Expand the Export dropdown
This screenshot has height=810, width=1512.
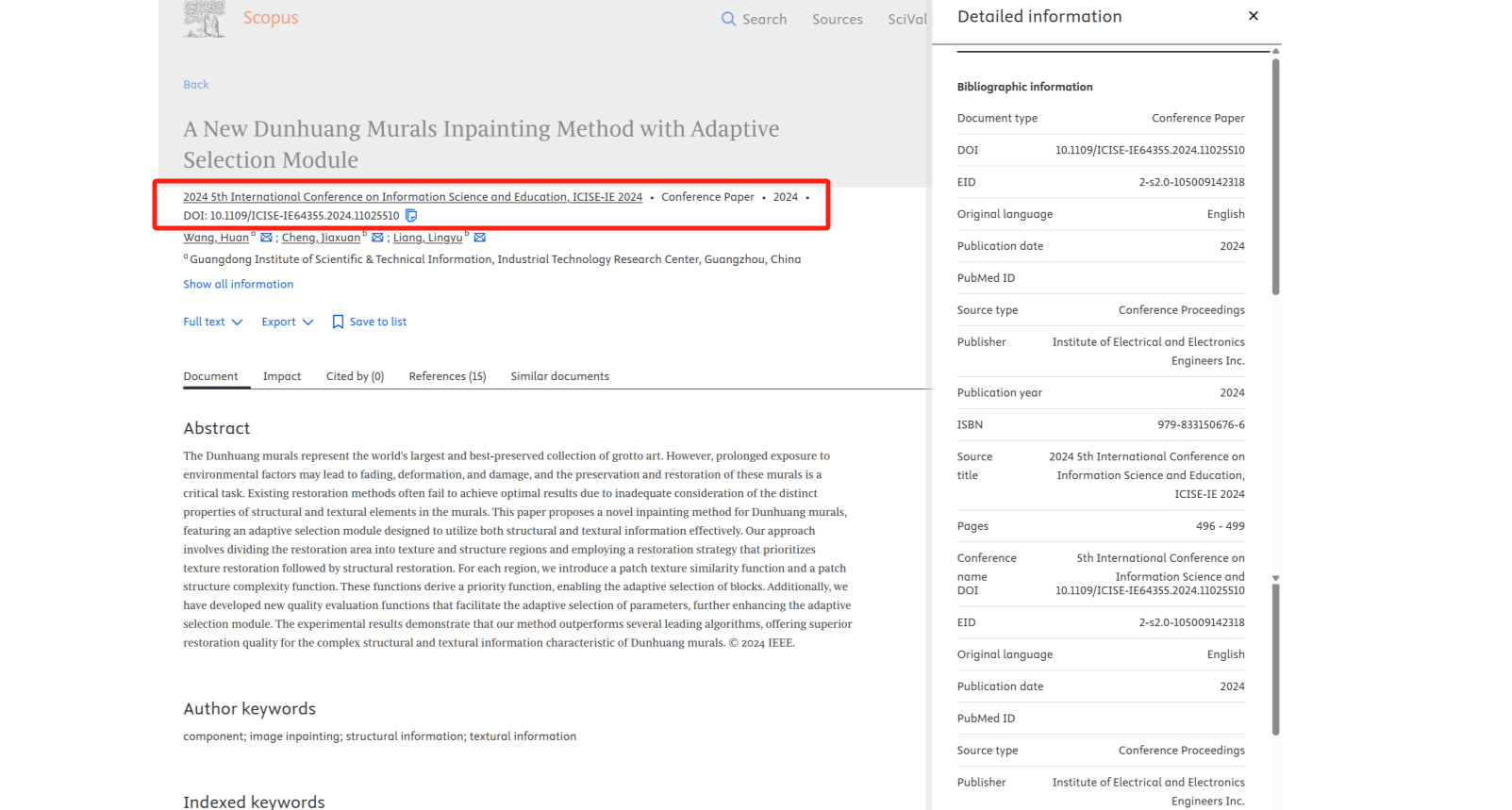coord(288,322)
